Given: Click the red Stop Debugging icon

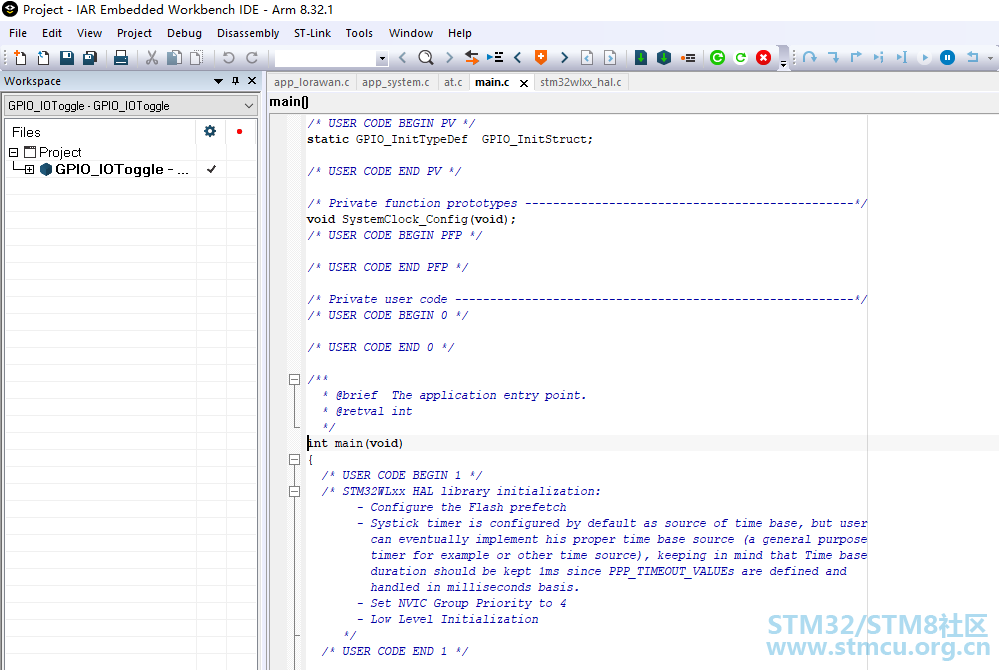Looking at the screenshot, I should (x=763, y=58).
